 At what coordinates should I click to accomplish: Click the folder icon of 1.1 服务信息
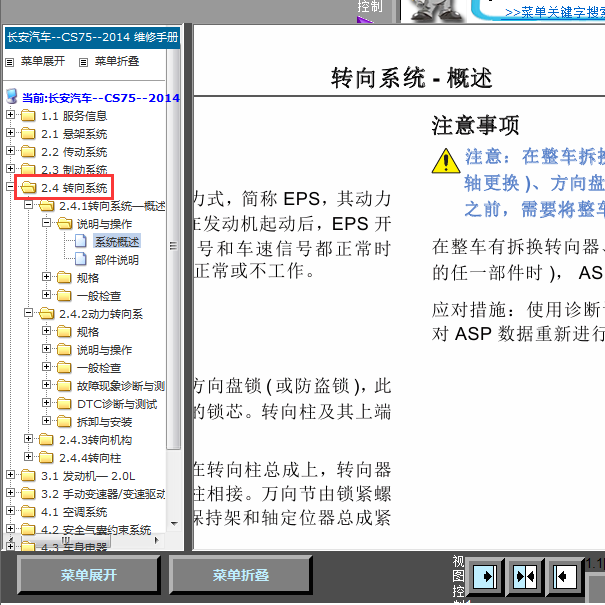(28, 115)
